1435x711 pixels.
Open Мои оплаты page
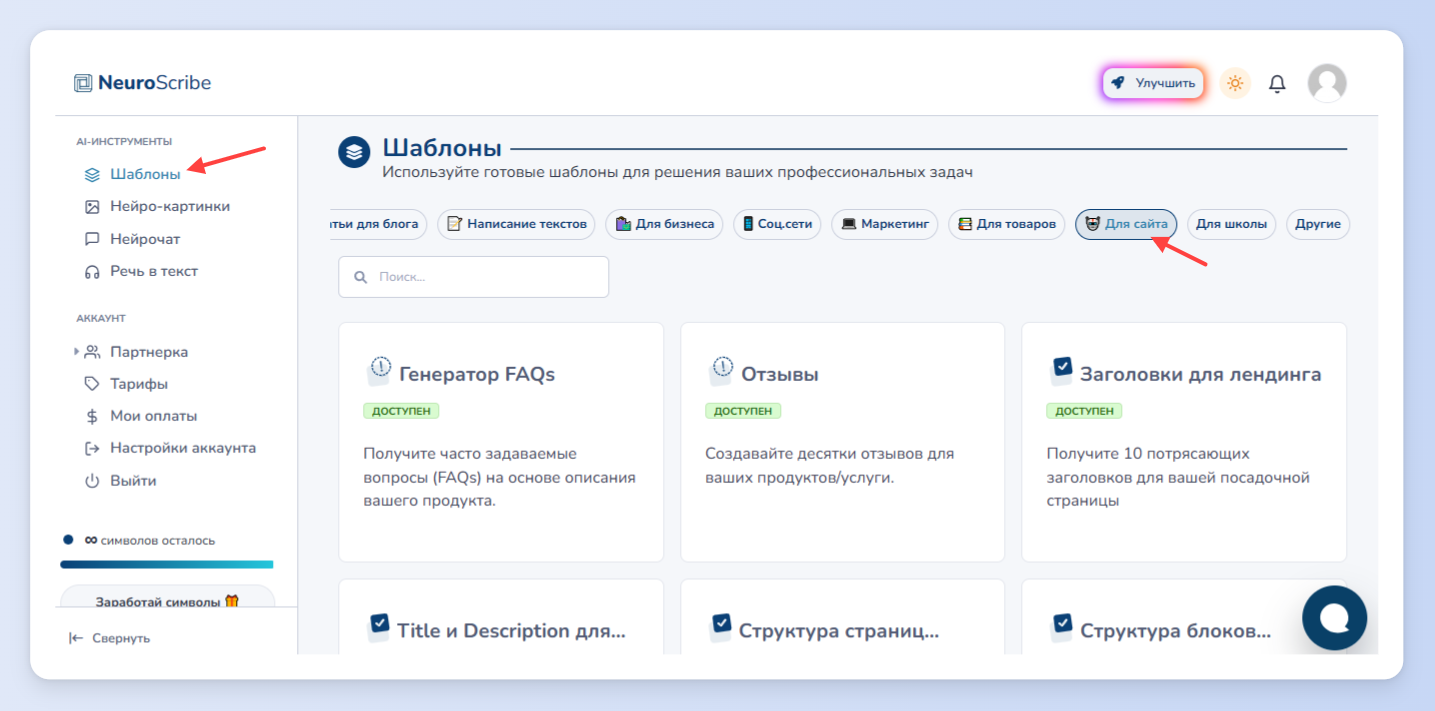pos(153,416)
